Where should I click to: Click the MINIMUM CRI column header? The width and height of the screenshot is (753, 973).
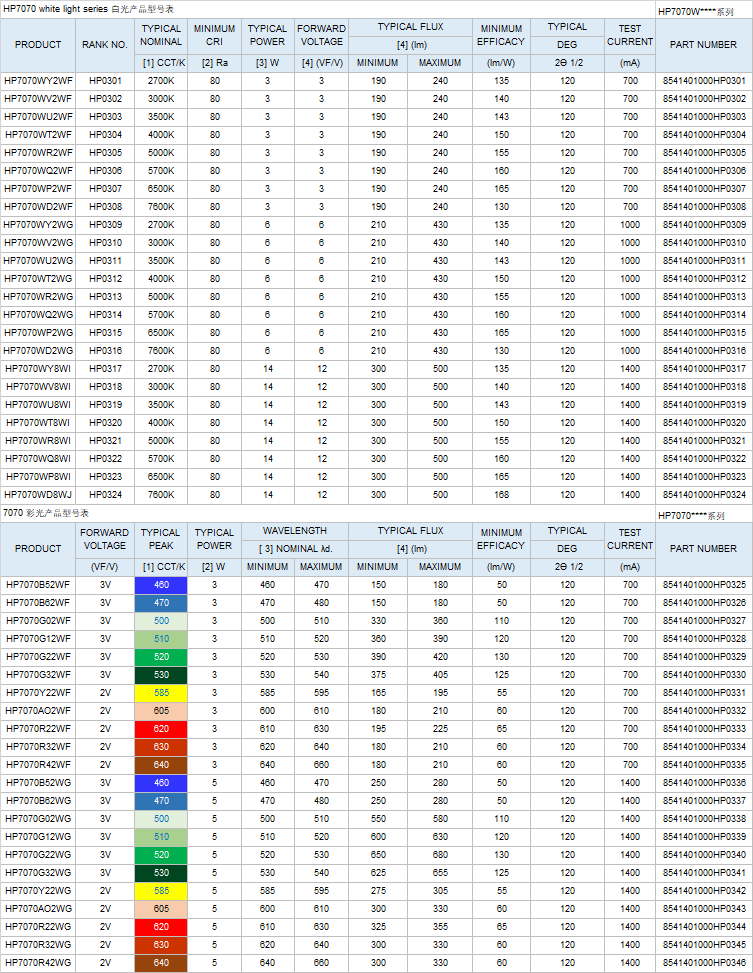tap(214, 36)
